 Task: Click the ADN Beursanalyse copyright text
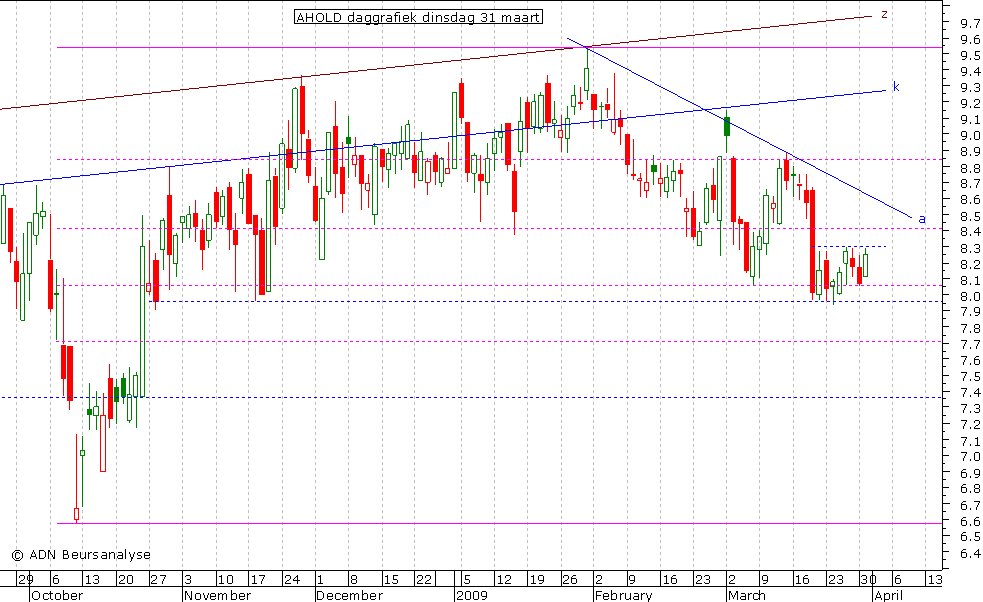(81, 555)
